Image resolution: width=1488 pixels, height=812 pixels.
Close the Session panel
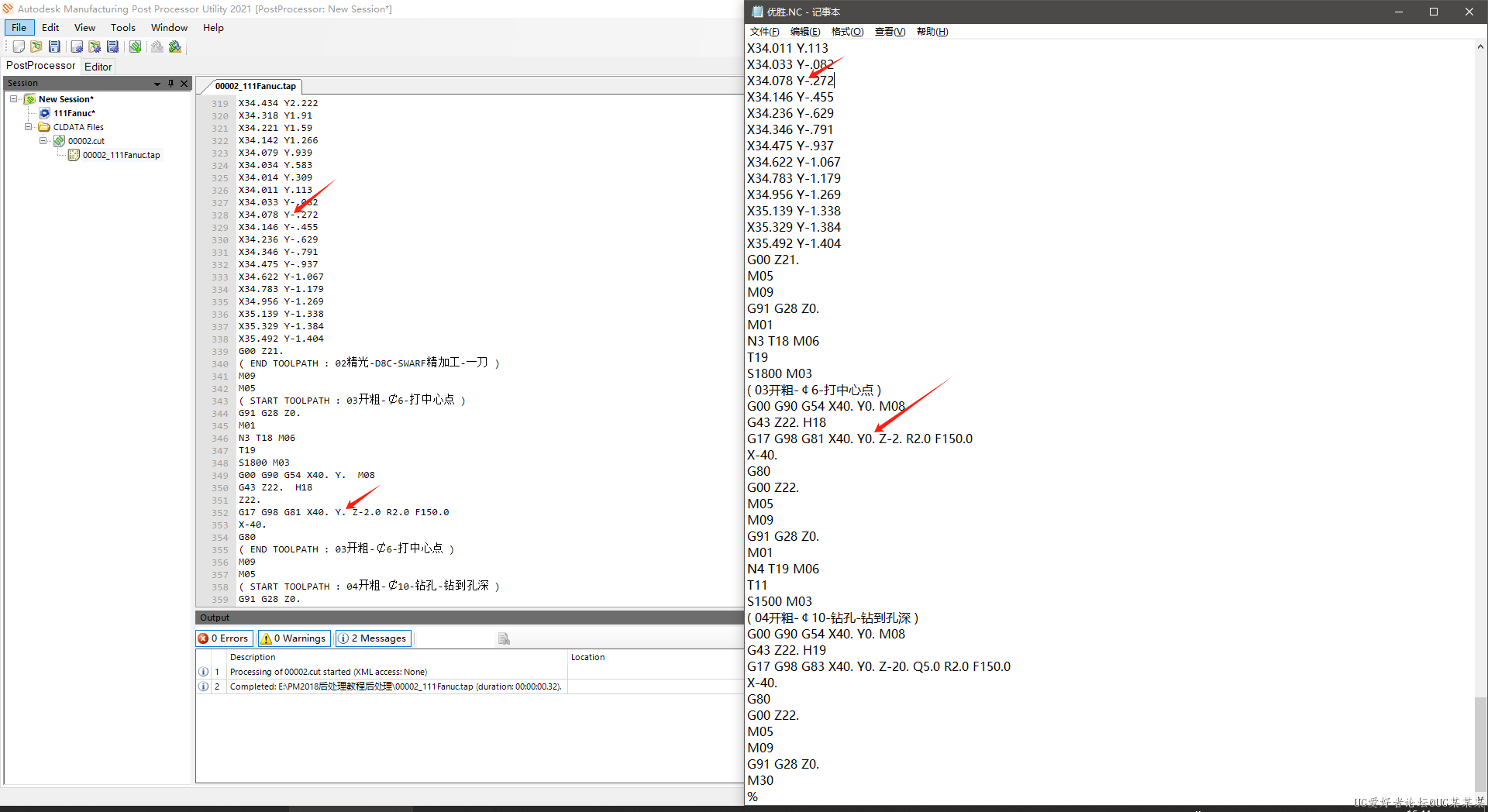(x=184, y=83)
